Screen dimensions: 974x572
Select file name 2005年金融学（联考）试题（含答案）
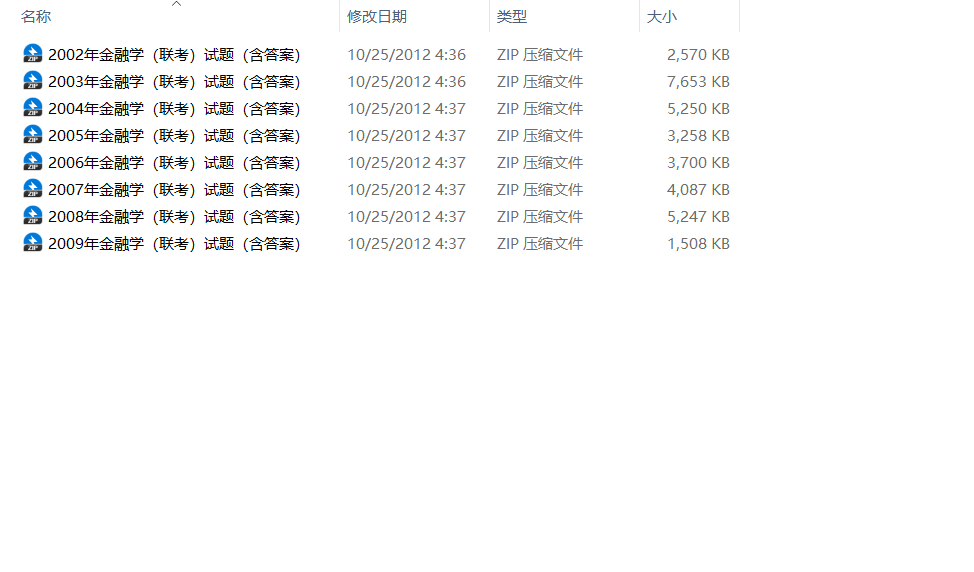[x=174, y=135]
